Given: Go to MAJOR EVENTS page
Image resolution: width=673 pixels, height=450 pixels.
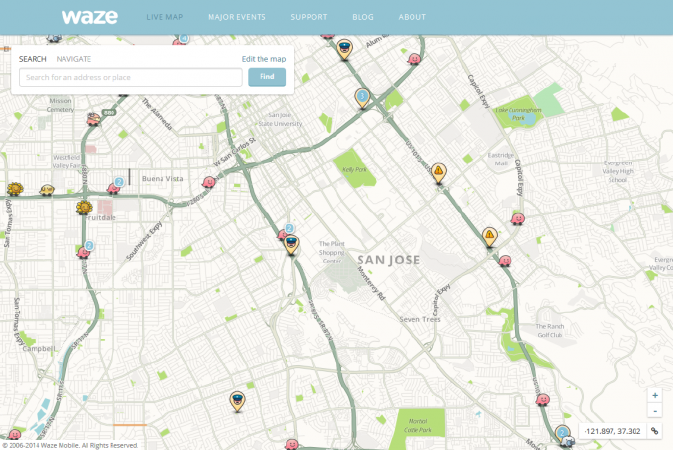Looking at the screenshot, I should coord(237,17).
